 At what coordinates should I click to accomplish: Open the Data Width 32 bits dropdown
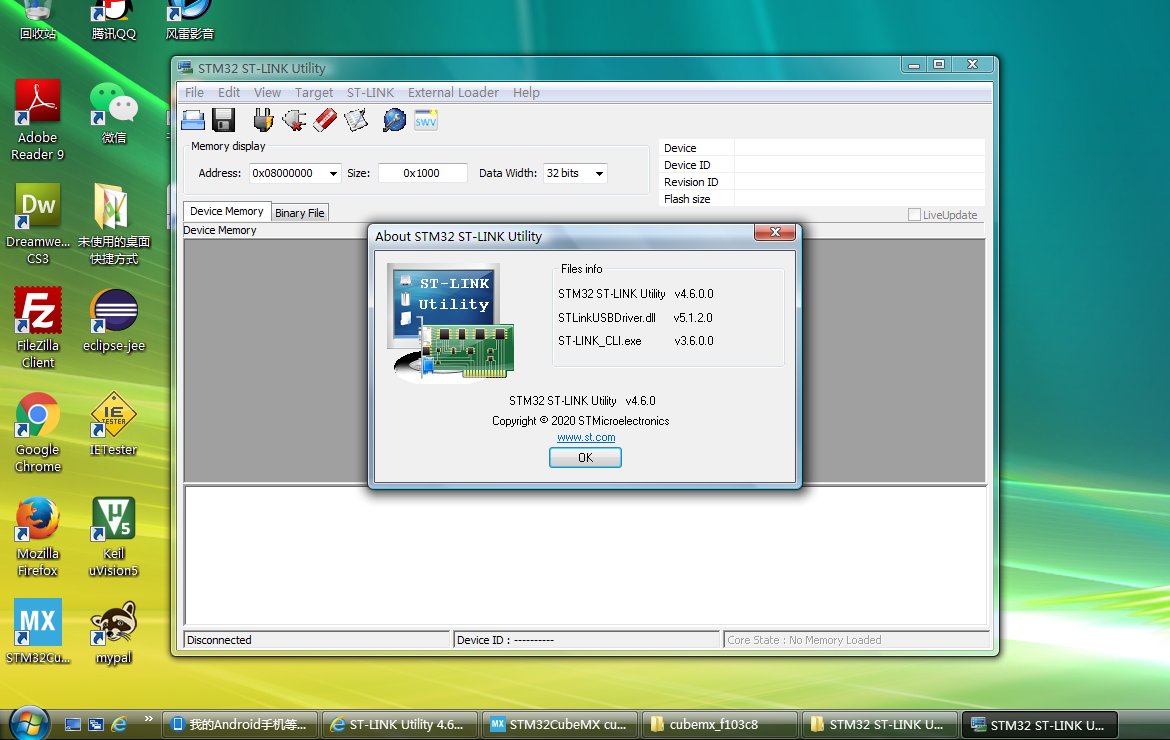tap(599, 174)
